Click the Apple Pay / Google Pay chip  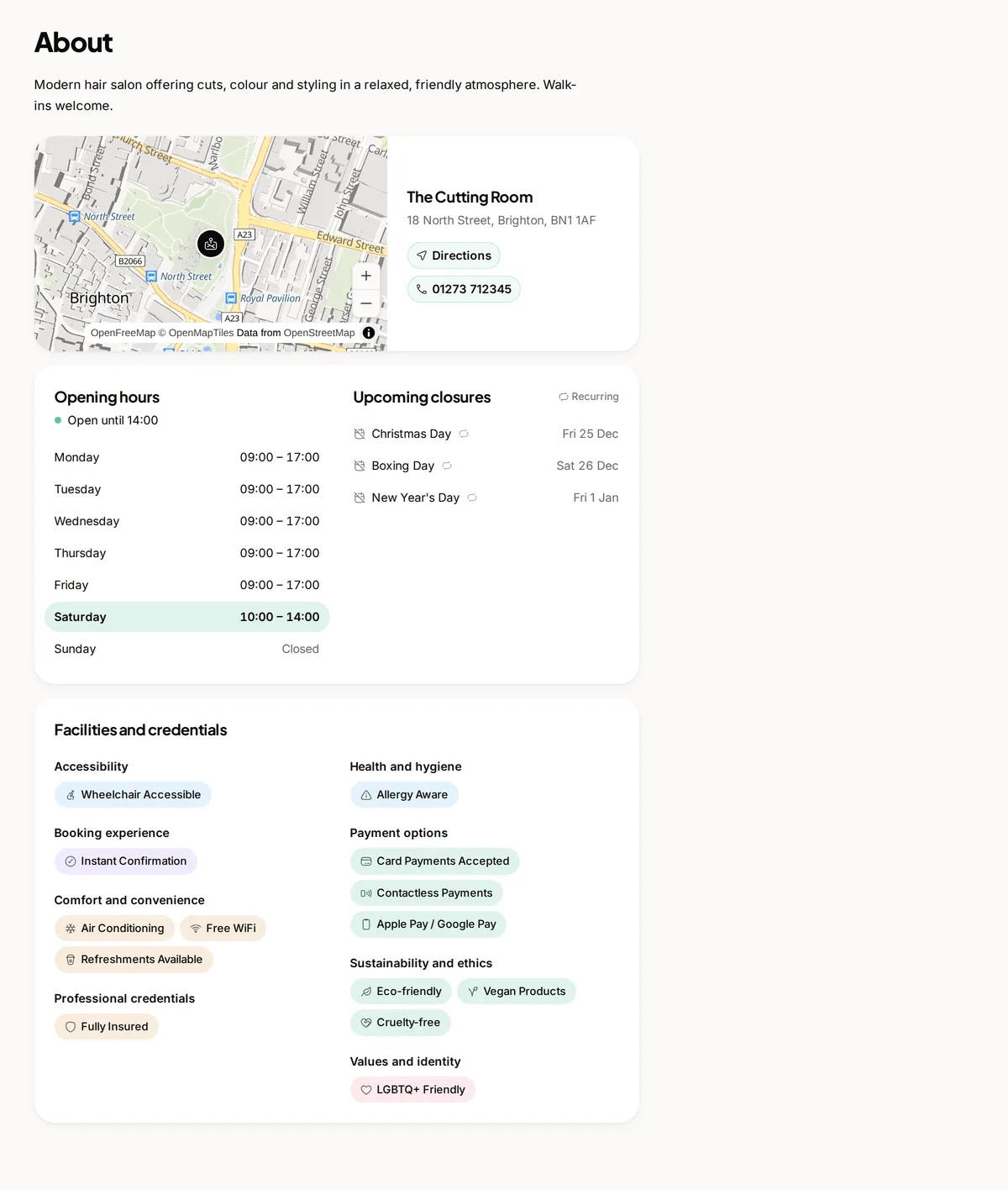(x=428, y=924)
